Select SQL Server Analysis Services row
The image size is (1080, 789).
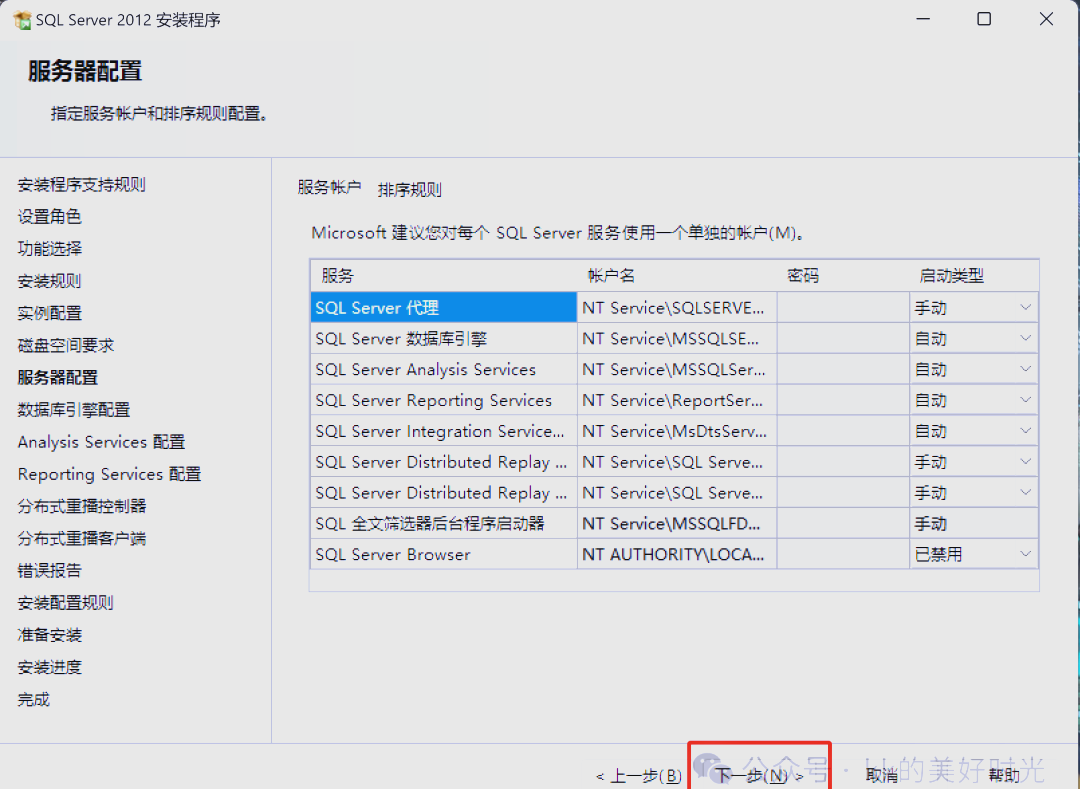[443, 370]
